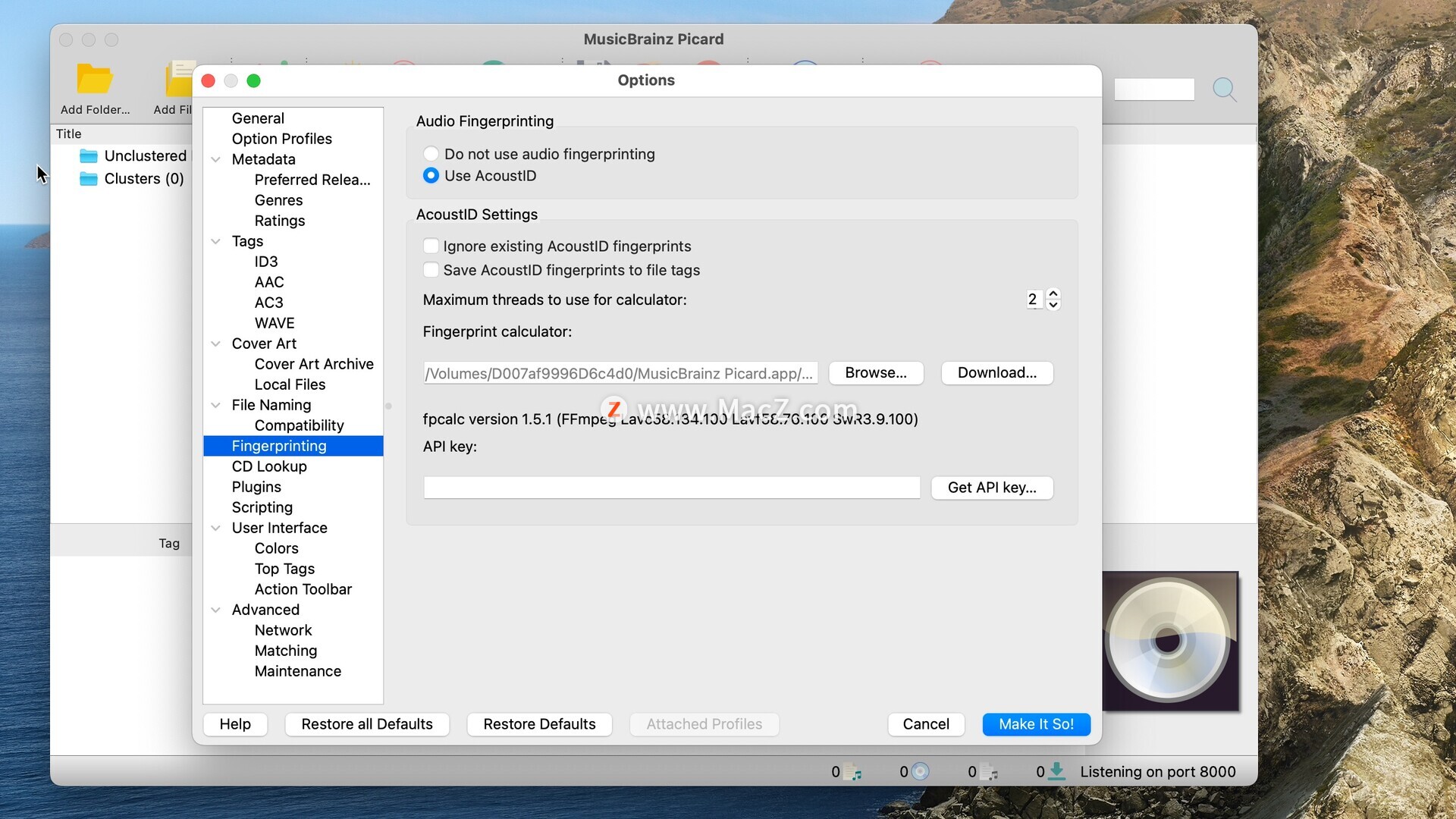Click the cover art CD thumbnail
1456x819 pixels.
[x=1170, y=641]
